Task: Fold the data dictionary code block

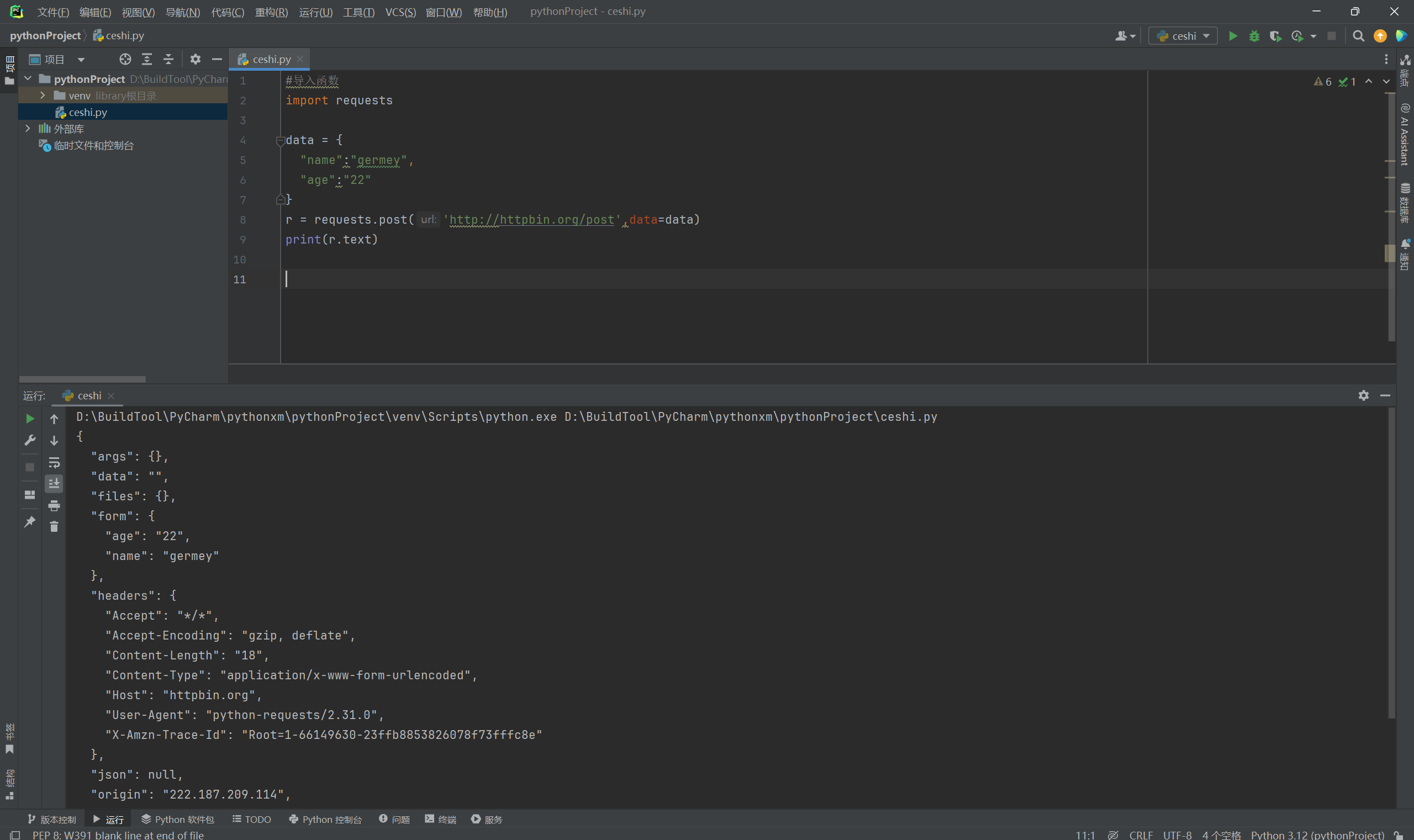Action: click(x=279, y=140)
